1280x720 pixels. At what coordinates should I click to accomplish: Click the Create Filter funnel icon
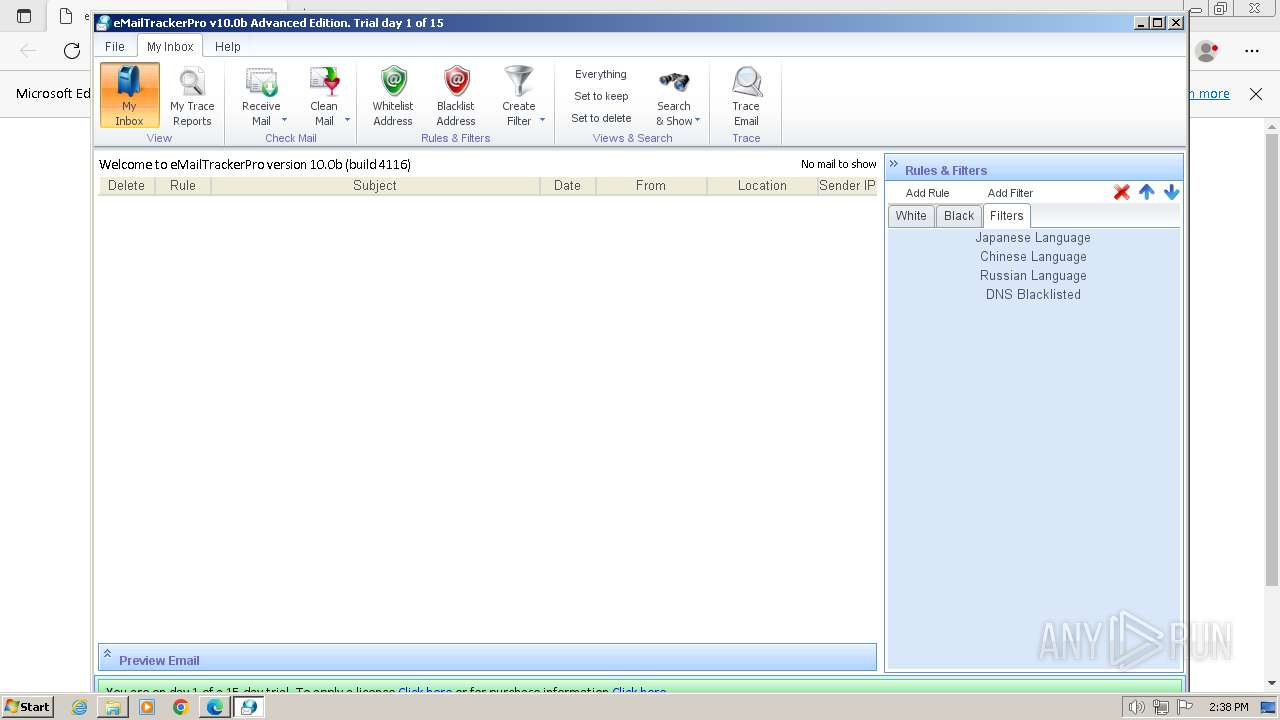(x=519, y=82)
